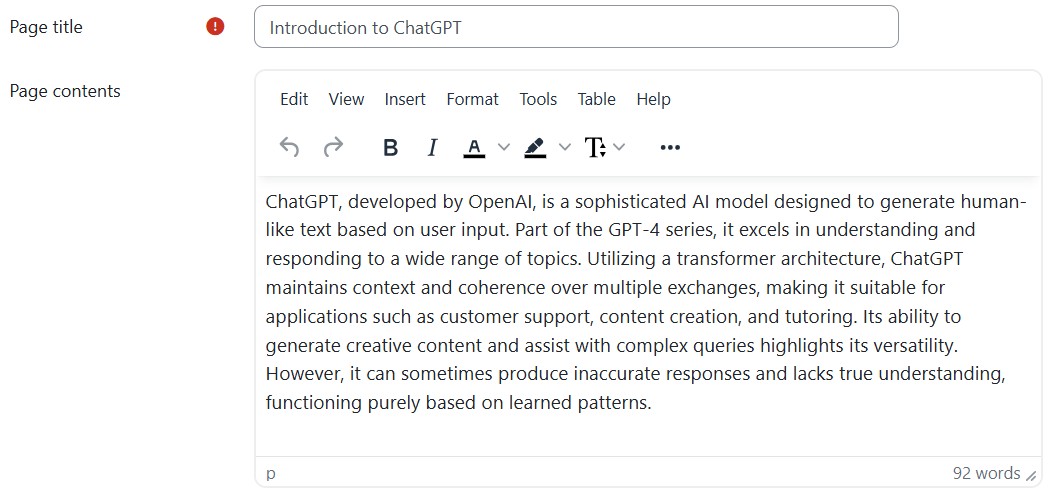Click the red required-field icon beside Page title
Image resolution: width=1054 pixels, height=494 pixels.
pyautogui.click(x=215, y=27)
